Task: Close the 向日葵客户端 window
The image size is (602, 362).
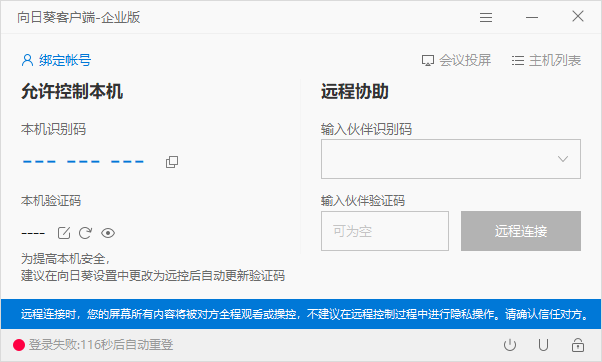Action: pyautogui.click(x=578, y=17)
